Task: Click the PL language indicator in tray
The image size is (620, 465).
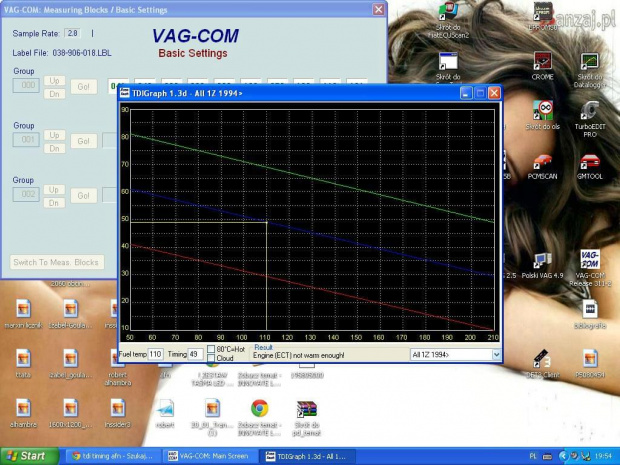Action: (x=533, y=456)
